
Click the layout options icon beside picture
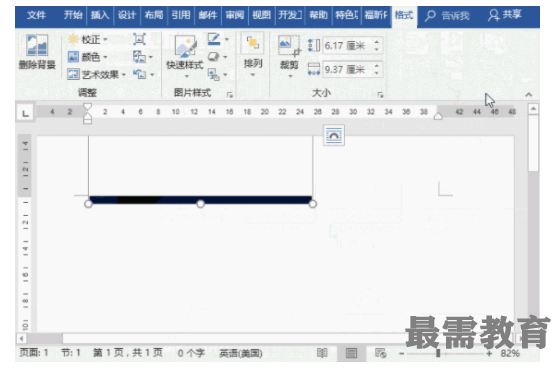click(334, 135)
